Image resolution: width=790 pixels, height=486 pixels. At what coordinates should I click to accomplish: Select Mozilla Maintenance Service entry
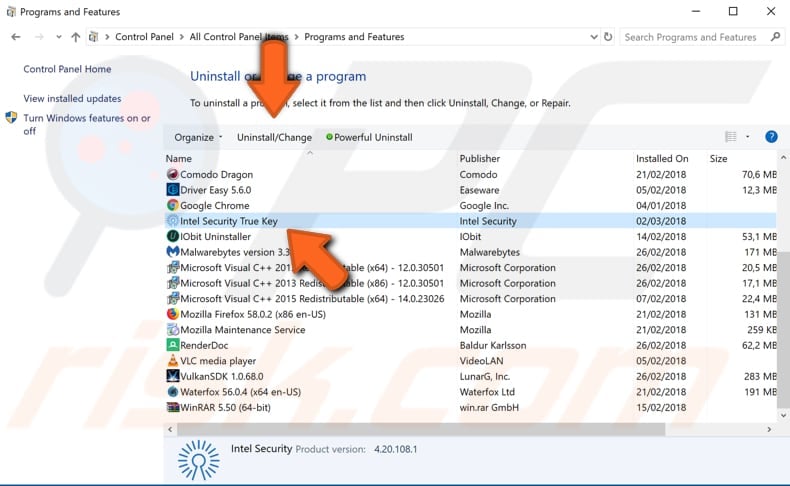(x=242, y=329)
